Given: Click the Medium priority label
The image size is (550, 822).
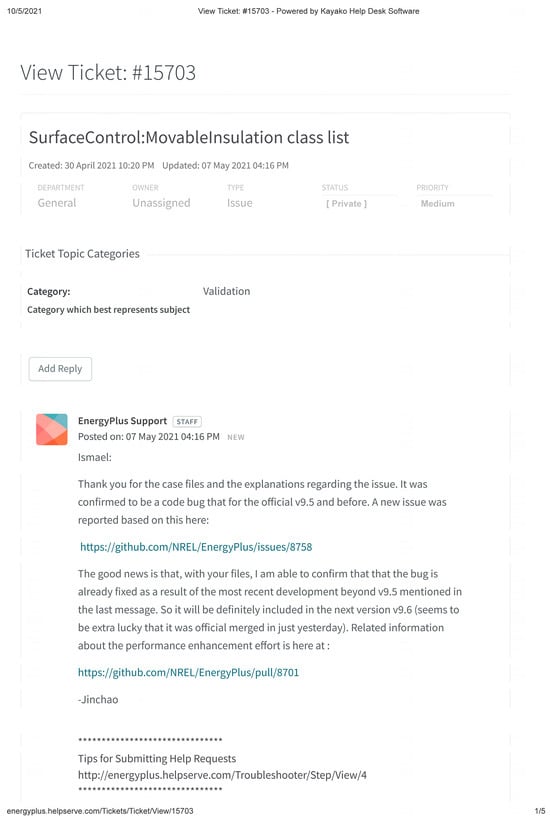Looking at the screenshot, I should (437, 203).
